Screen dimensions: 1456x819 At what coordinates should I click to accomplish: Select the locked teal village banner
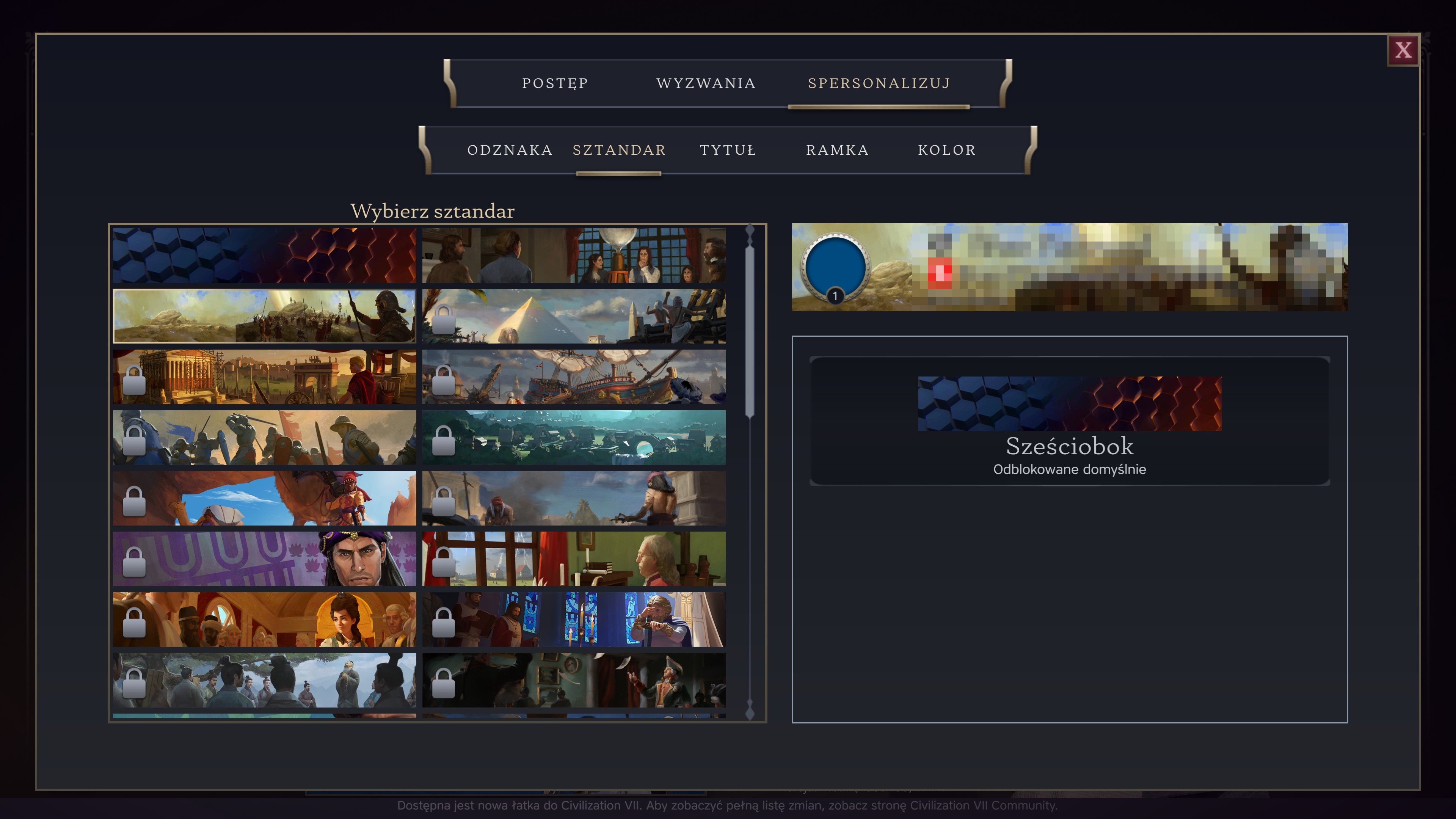(574, 438)
